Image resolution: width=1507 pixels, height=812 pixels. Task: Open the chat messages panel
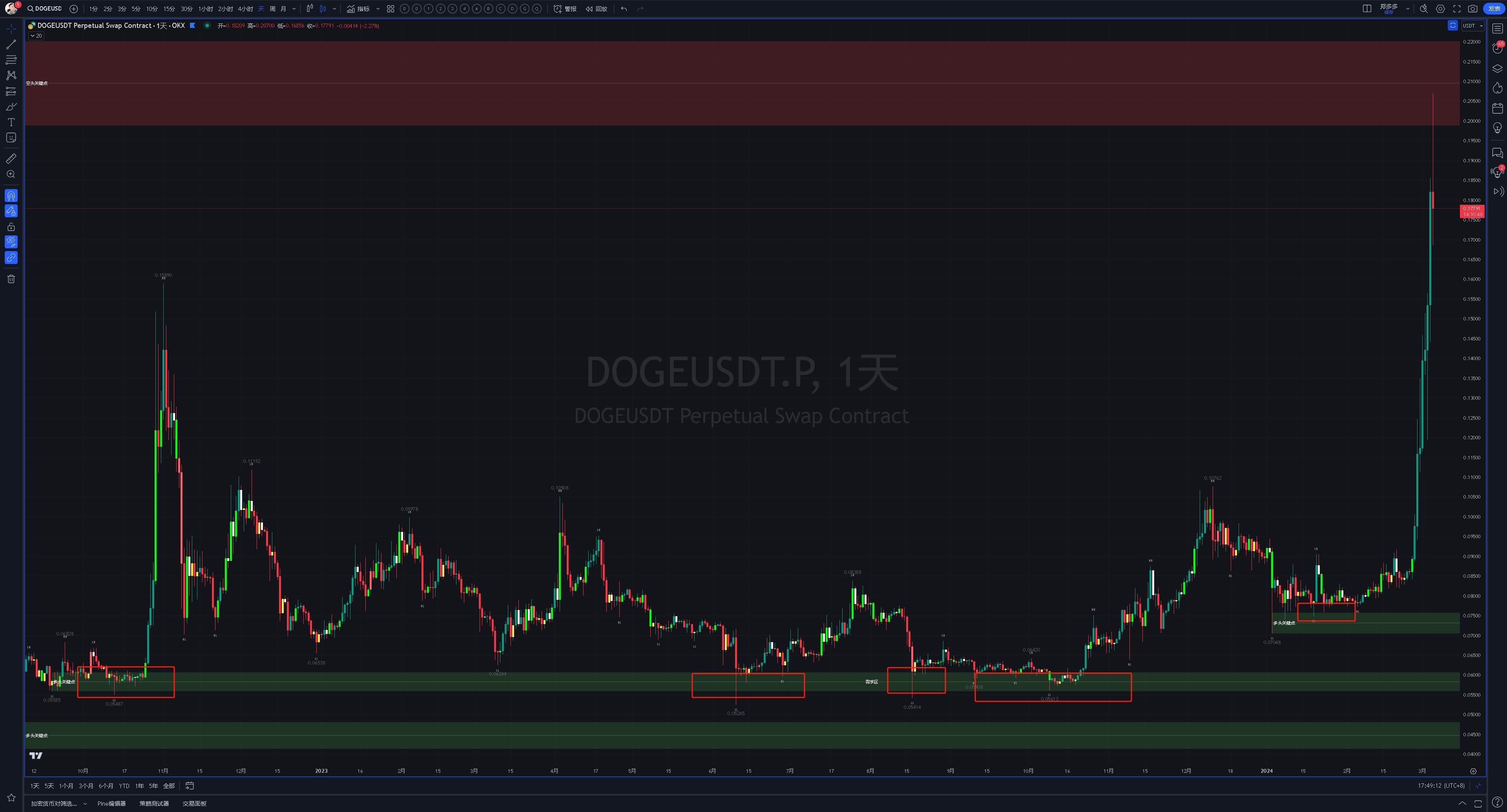coord(1498,153)
